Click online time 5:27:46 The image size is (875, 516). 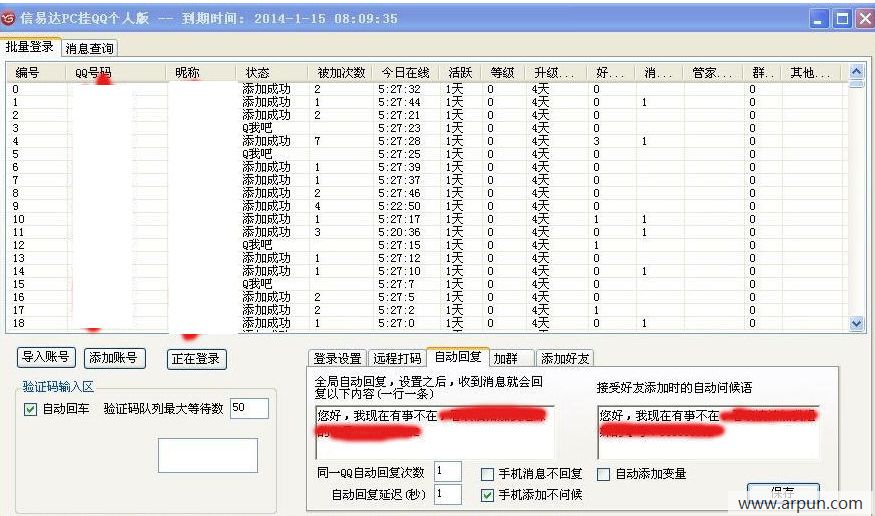[x=399, y=193]
